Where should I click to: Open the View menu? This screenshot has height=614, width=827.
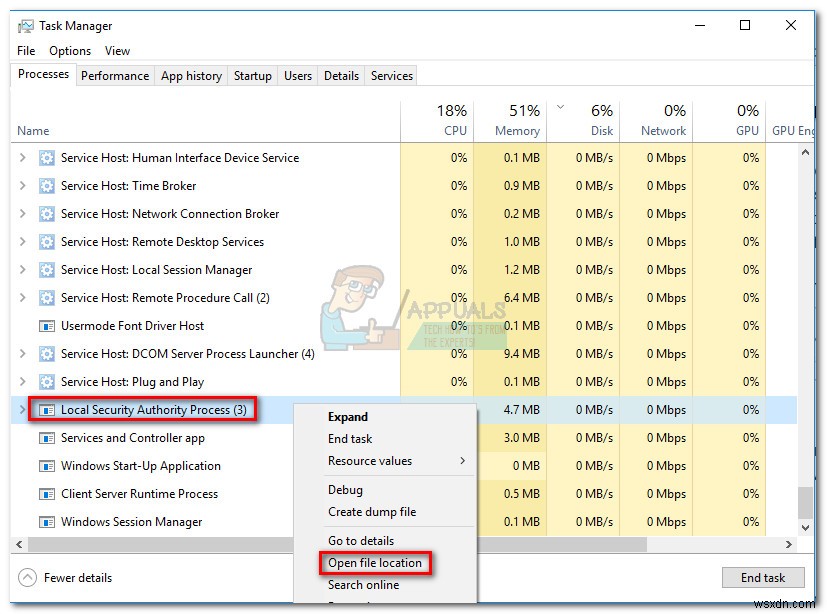[117, 51]
